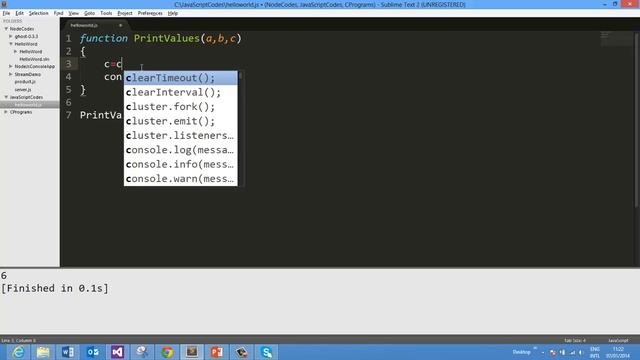
Task: Open server.js in the sidebar
Action: [x=23, y=89]
